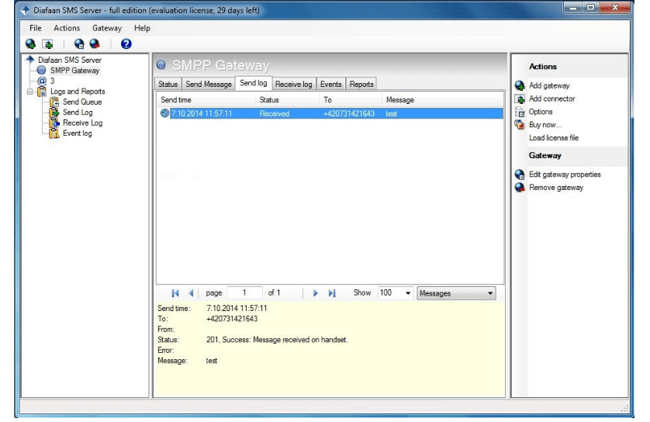Image resolution: width=650 pixels, height=422 pixels.
Task: Click the Send Queue icon
Action: (54, 102)
